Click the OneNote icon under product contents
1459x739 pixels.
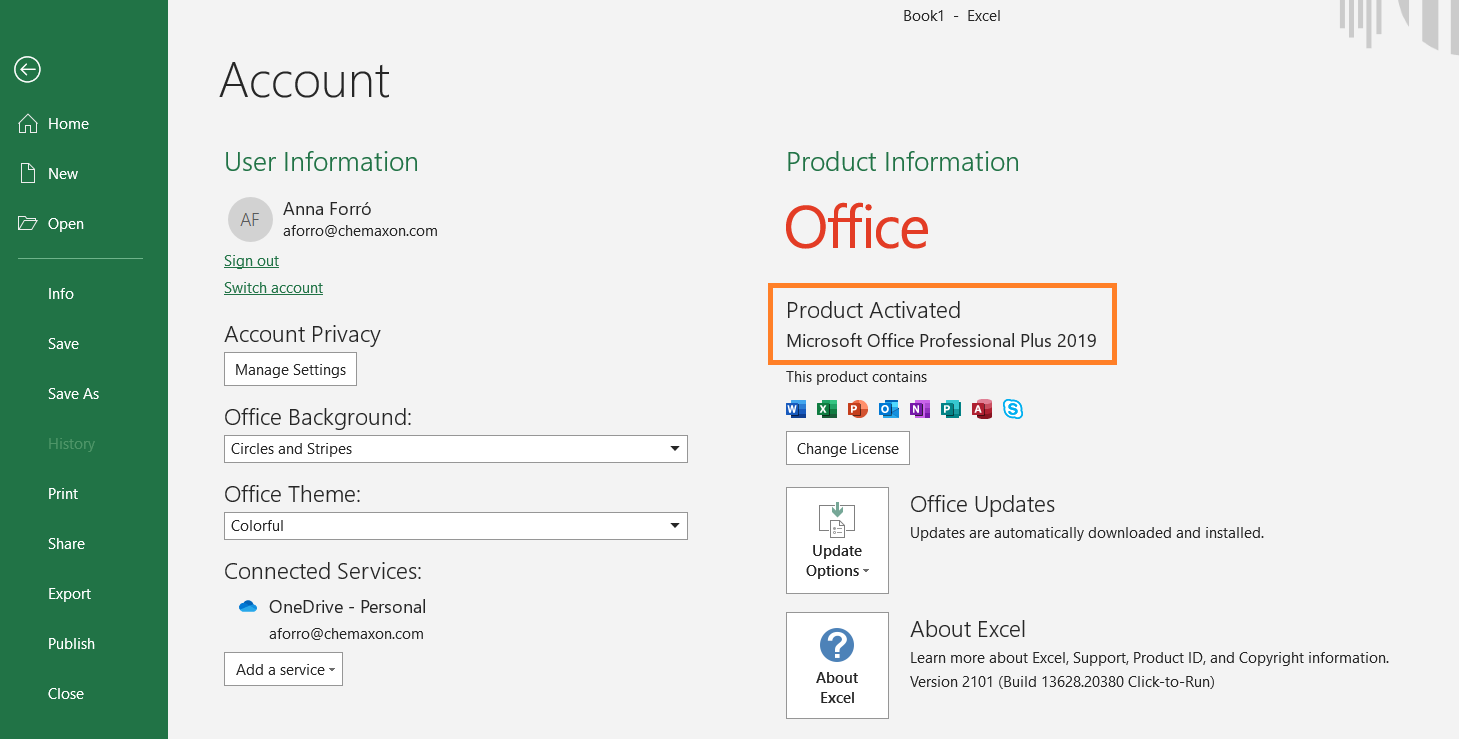919,409
